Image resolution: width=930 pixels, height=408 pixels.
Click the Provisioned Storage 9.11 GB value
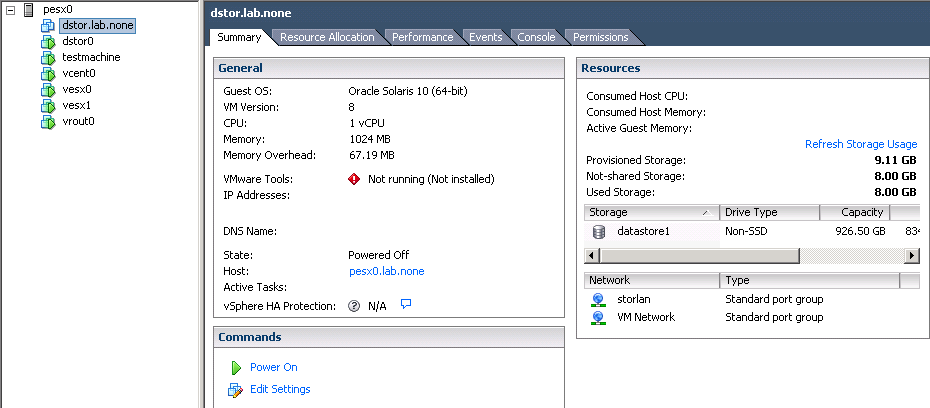894,160
